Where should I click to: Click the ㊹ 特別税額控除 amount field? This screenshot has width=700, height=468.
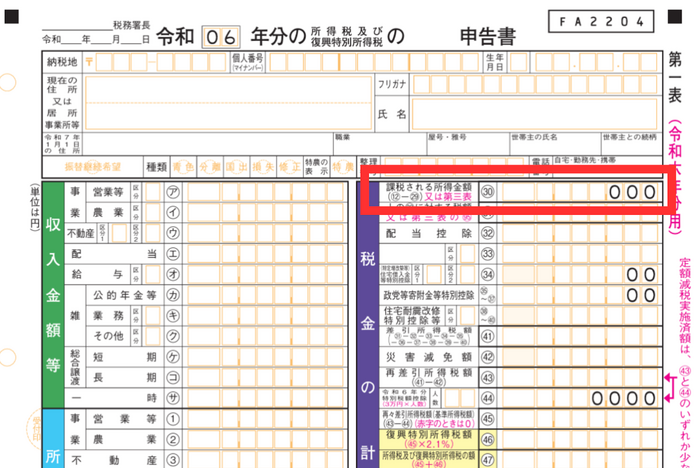coord(580,398)
